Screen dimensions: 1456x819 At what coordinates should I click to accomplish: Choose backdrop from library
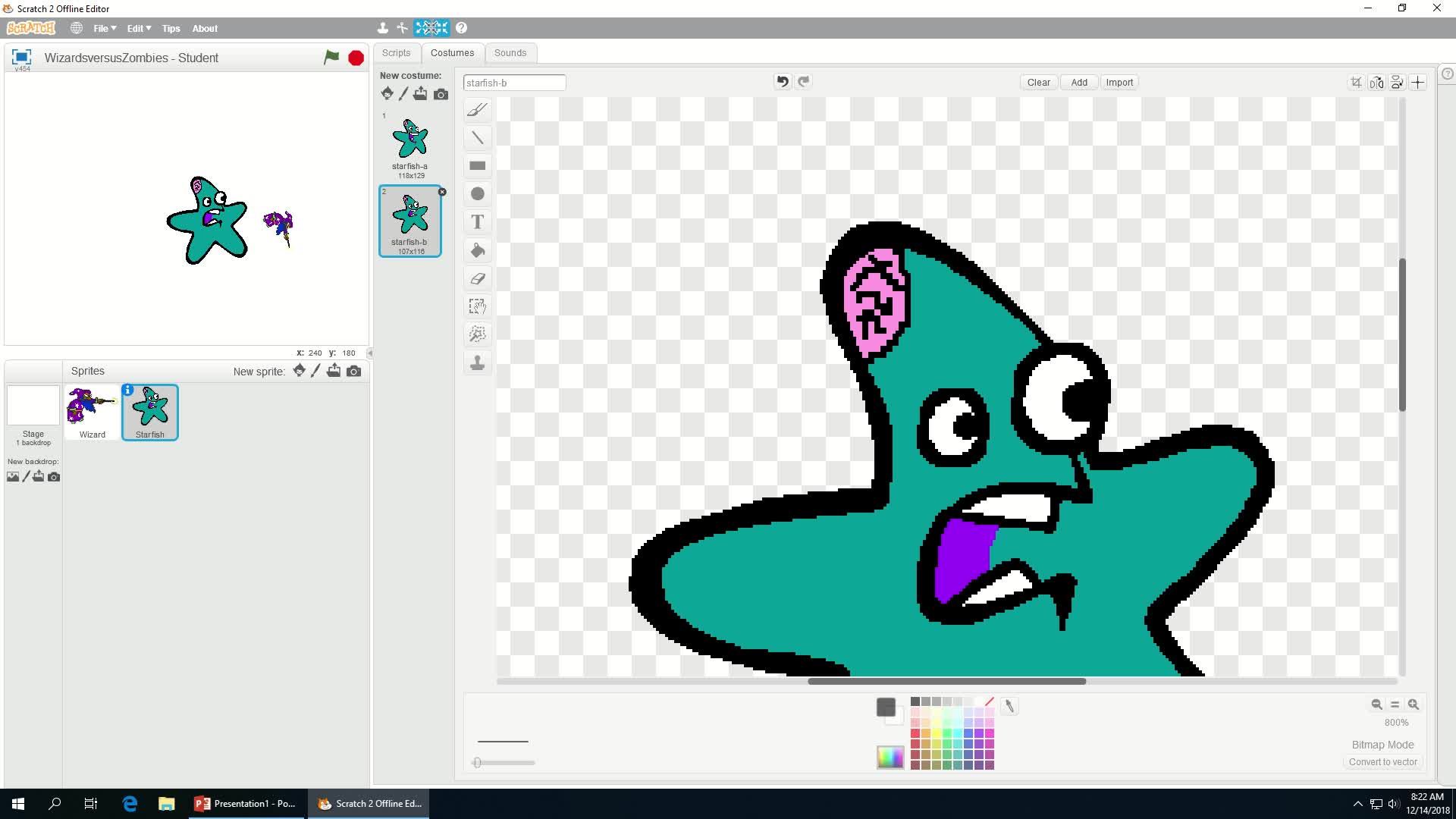pos(13,476)
